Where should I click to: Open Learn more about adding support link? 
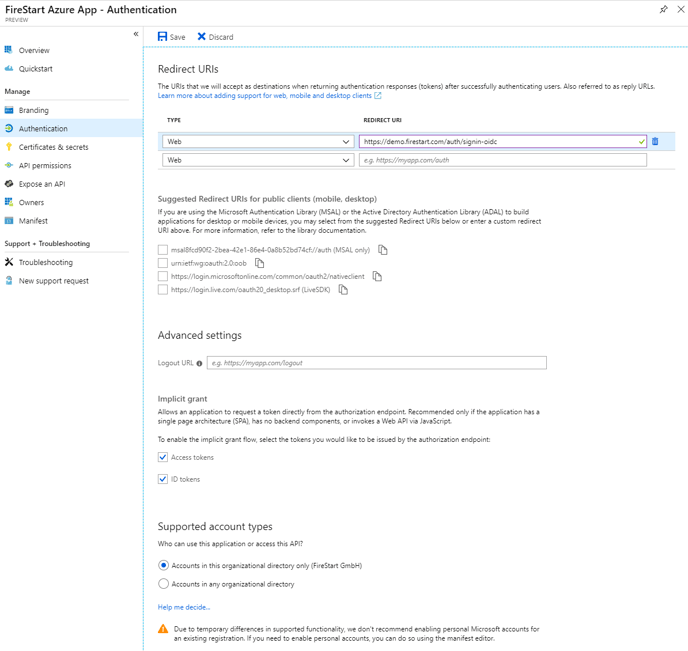click(x=265, y=96)
